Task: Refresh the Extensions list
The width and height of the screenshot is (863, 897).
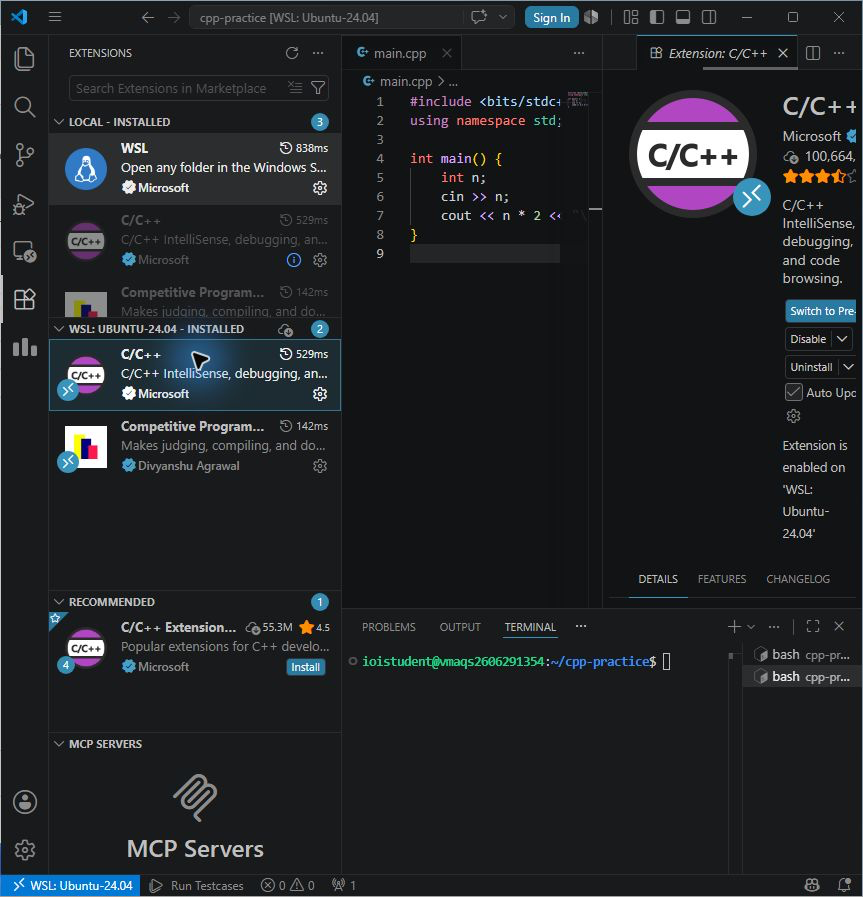Action: 292,53
